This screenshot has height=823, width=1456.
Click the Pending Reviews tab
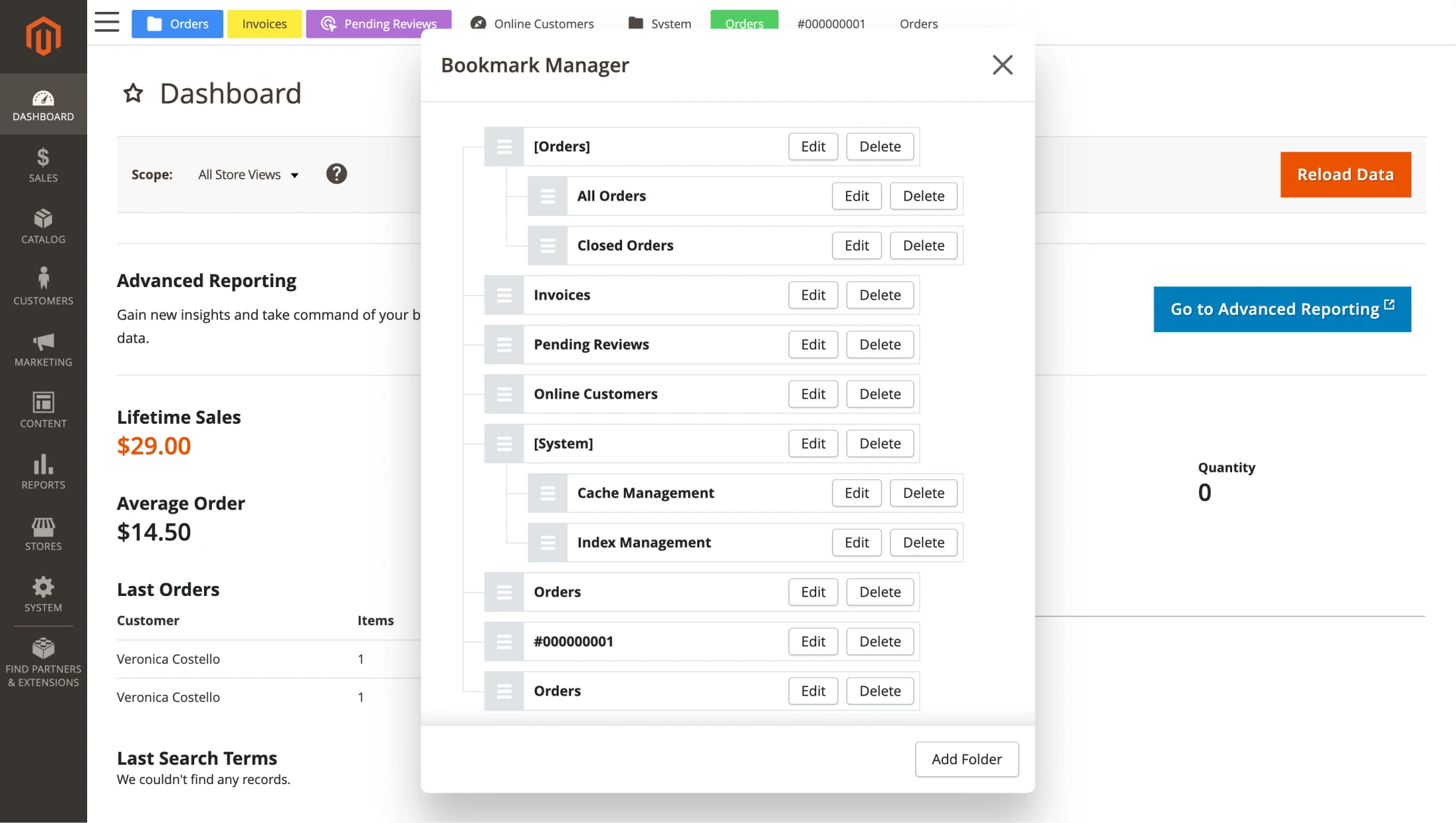pyautogui.click(x=380, y=23)
